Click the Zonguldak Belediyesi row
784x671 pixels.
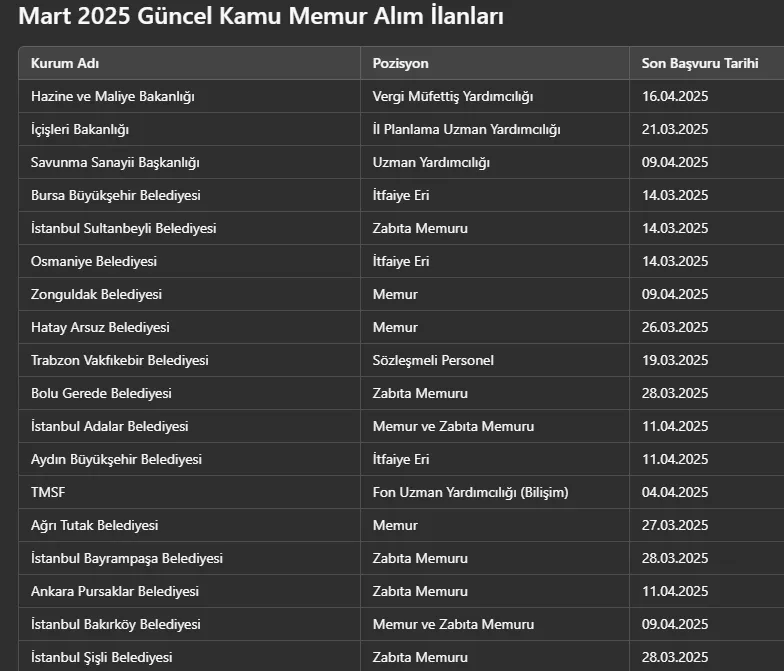coord(402,294)
